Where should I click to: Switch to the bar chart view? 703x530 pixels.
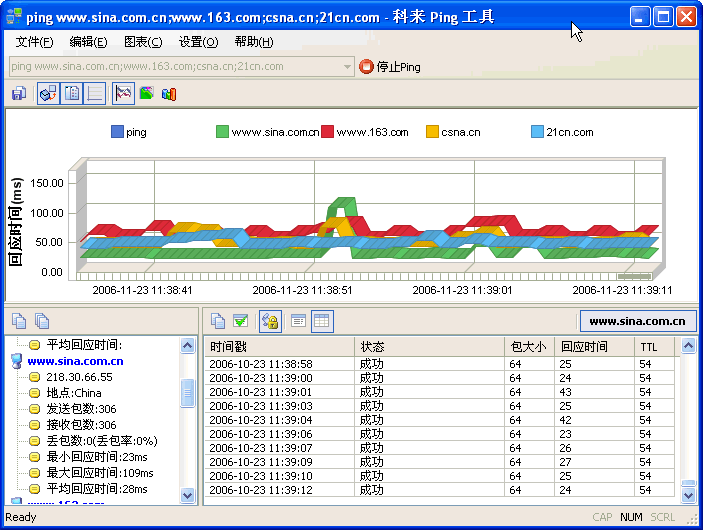point(169,94)
